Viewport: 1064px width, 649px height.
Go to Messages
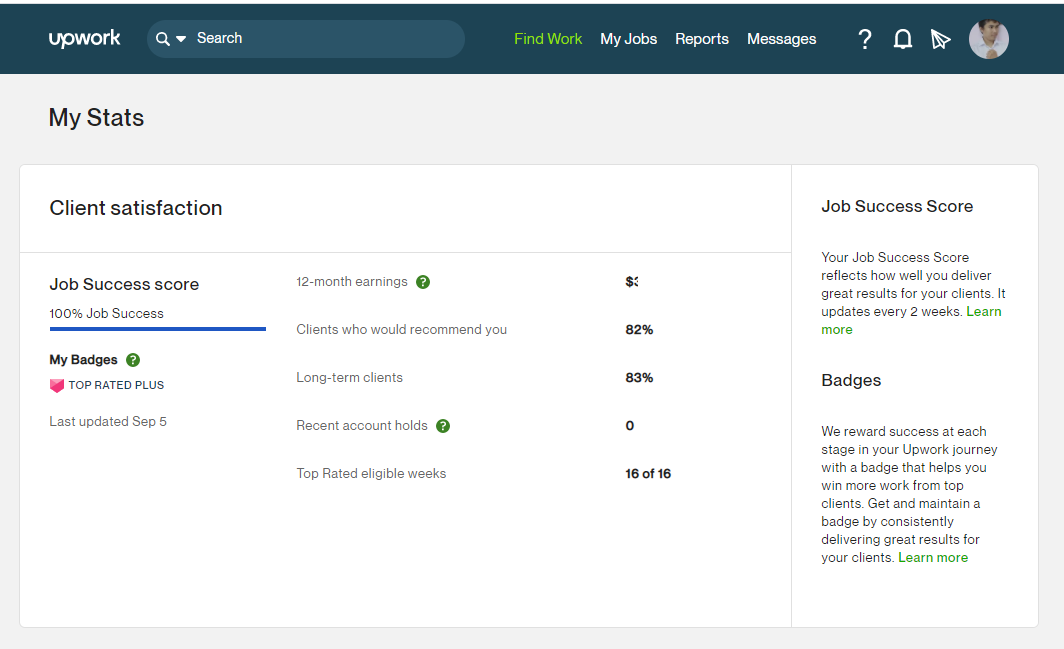pyautogui.click(x=782, y=39)
